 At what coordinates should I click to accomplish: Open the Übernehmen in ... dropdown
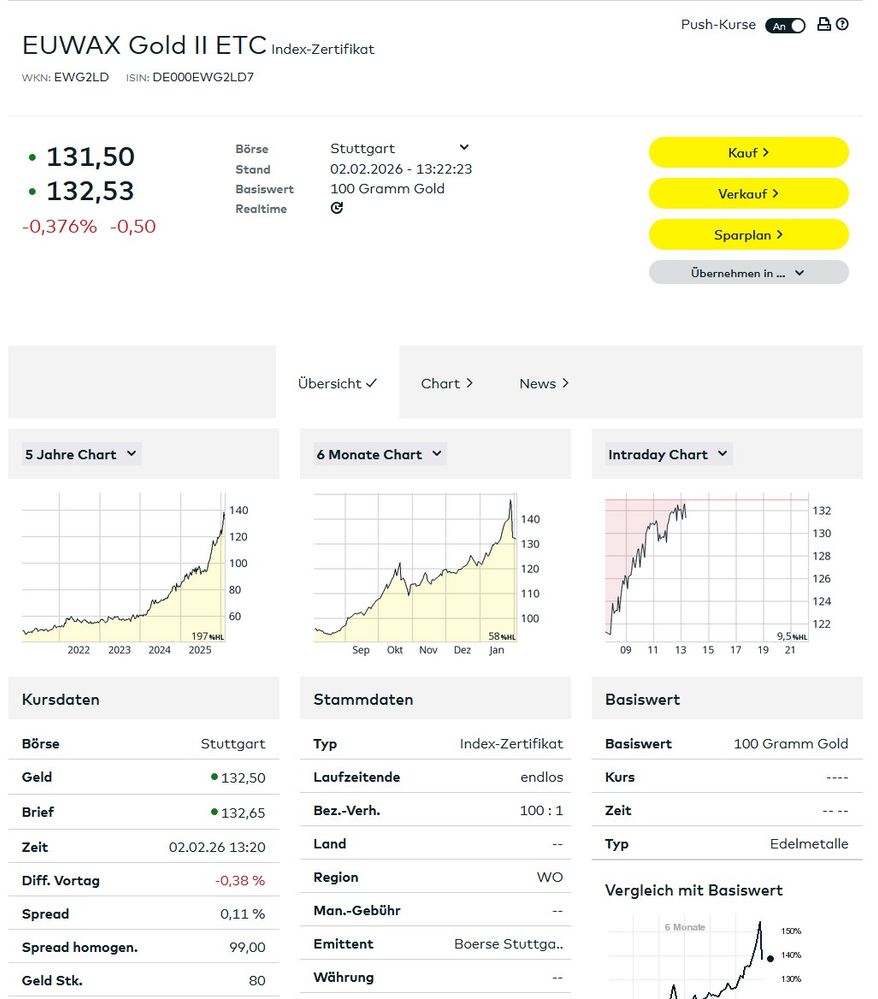coord(749,273)
